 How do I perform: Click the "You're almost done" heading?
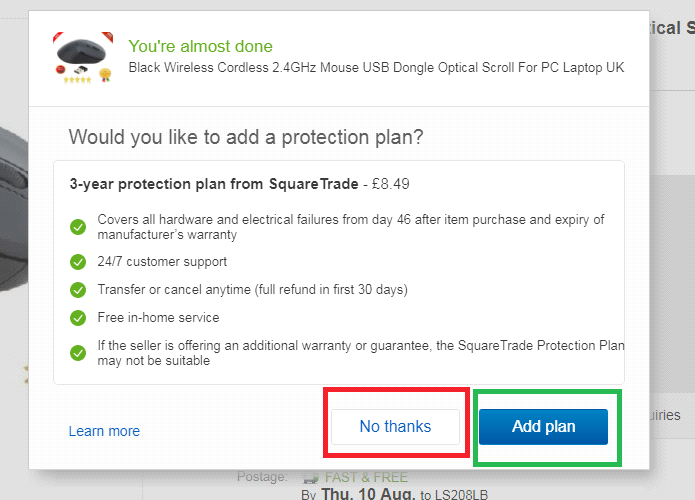200,46
